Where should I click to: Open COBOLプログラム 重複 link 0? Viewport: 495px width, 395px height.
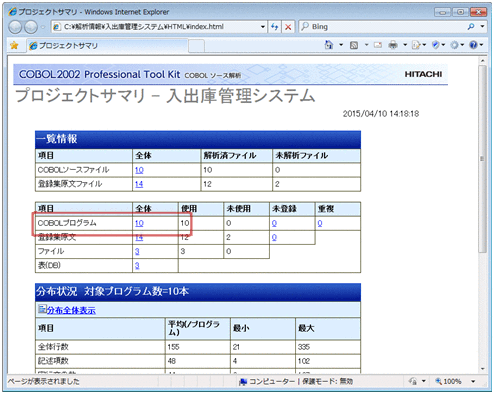320,223
